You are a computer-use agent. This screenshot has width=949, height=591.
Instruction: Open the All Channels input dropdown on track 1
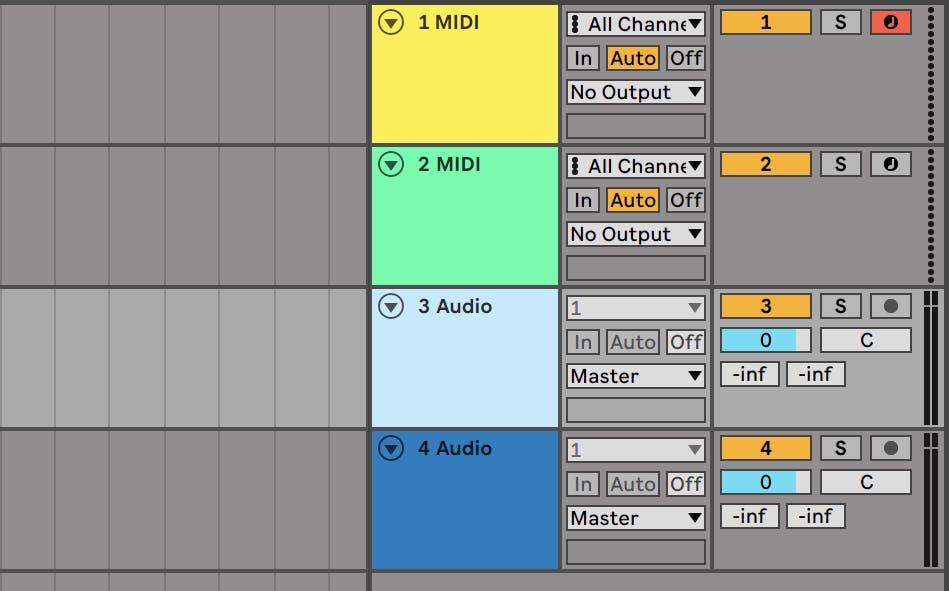(x=635, y=22)
